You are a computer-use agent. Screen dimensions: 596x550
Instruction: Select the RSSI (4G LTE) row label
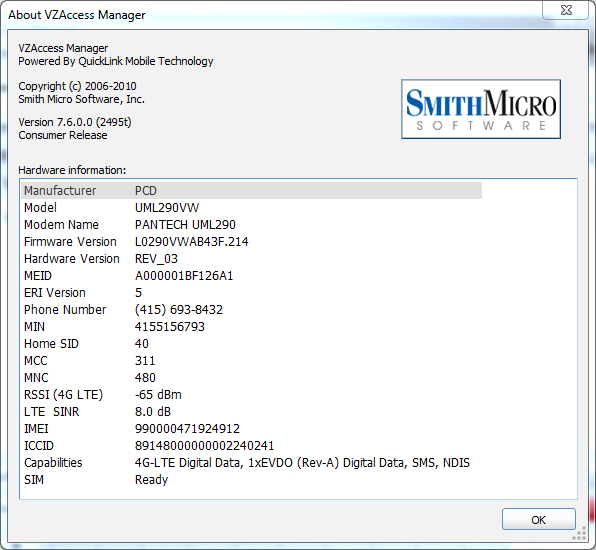click(63, 395)
